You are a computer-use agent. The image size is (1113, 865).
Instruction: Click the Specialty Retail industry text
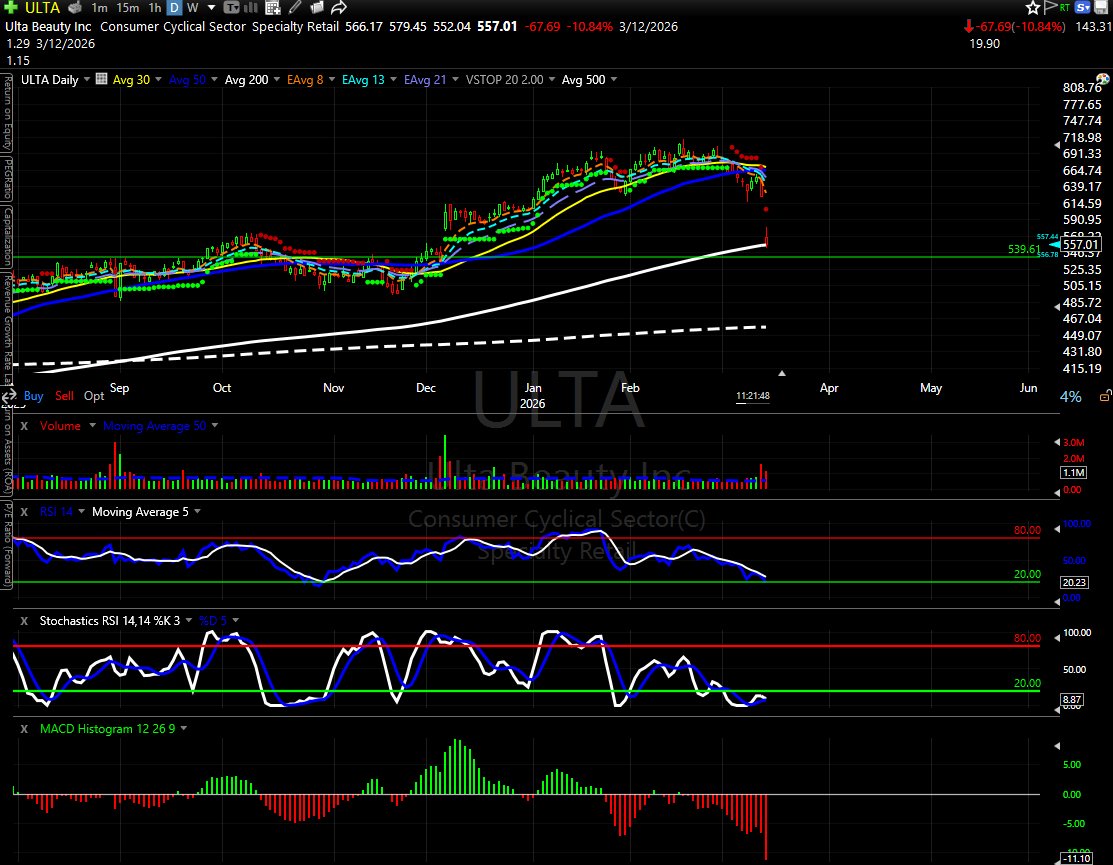click(295, 26)
